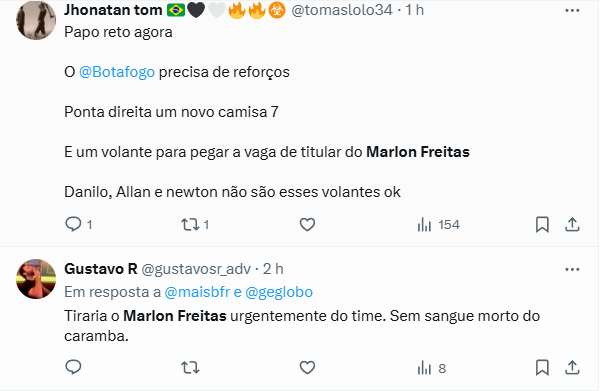
Task: Bookmark Jhonatan tom's tweet
Action: point(542,224)
